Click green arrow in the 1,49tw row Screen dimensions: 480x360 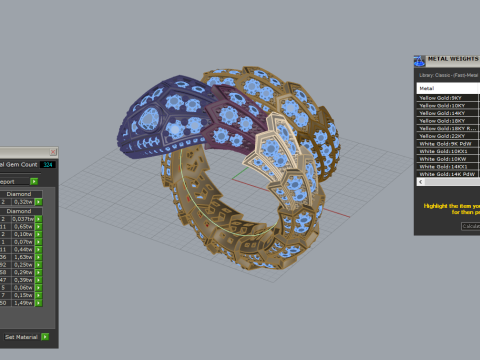[39, 303]
